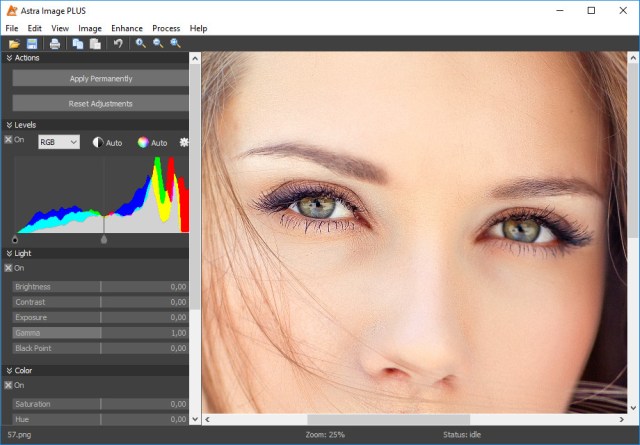Click the Print icon in toolbar

pyautogui.click(x=55, y=44)
